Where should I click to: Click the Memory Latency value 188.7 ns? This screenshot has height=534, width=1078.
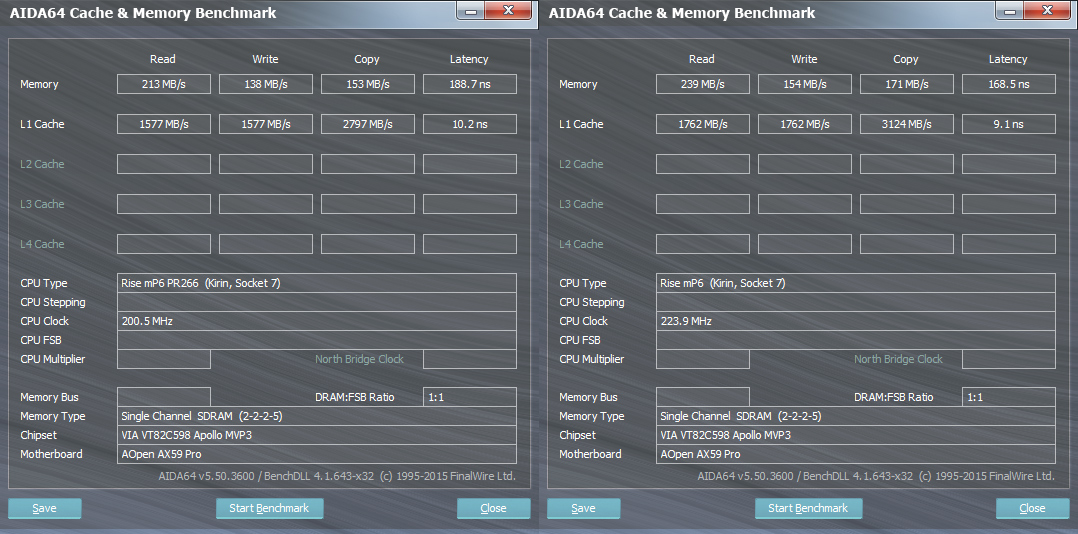469,84
